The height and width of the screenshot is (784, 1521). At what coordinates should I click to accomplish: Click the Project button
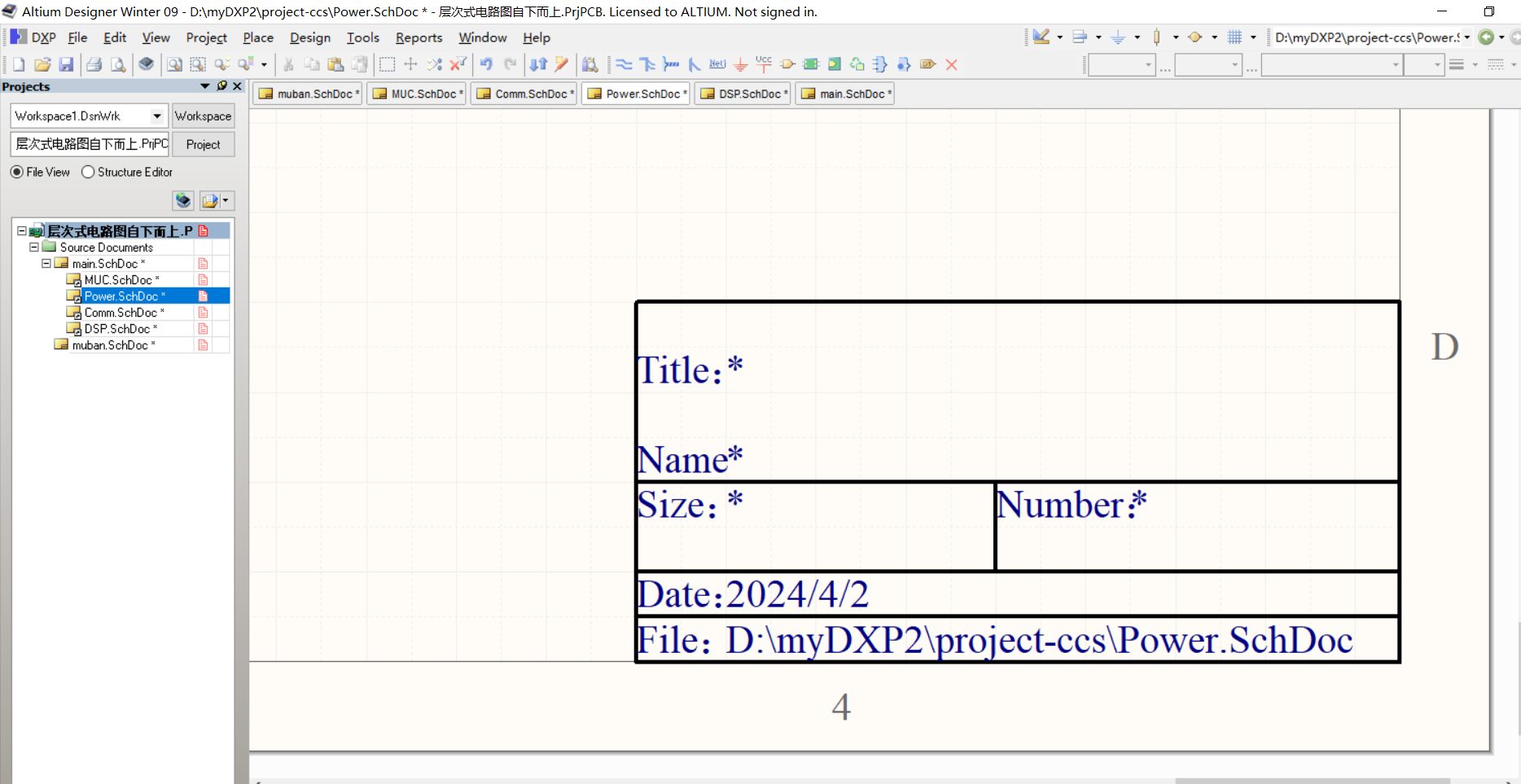click(x=203, y=144)
